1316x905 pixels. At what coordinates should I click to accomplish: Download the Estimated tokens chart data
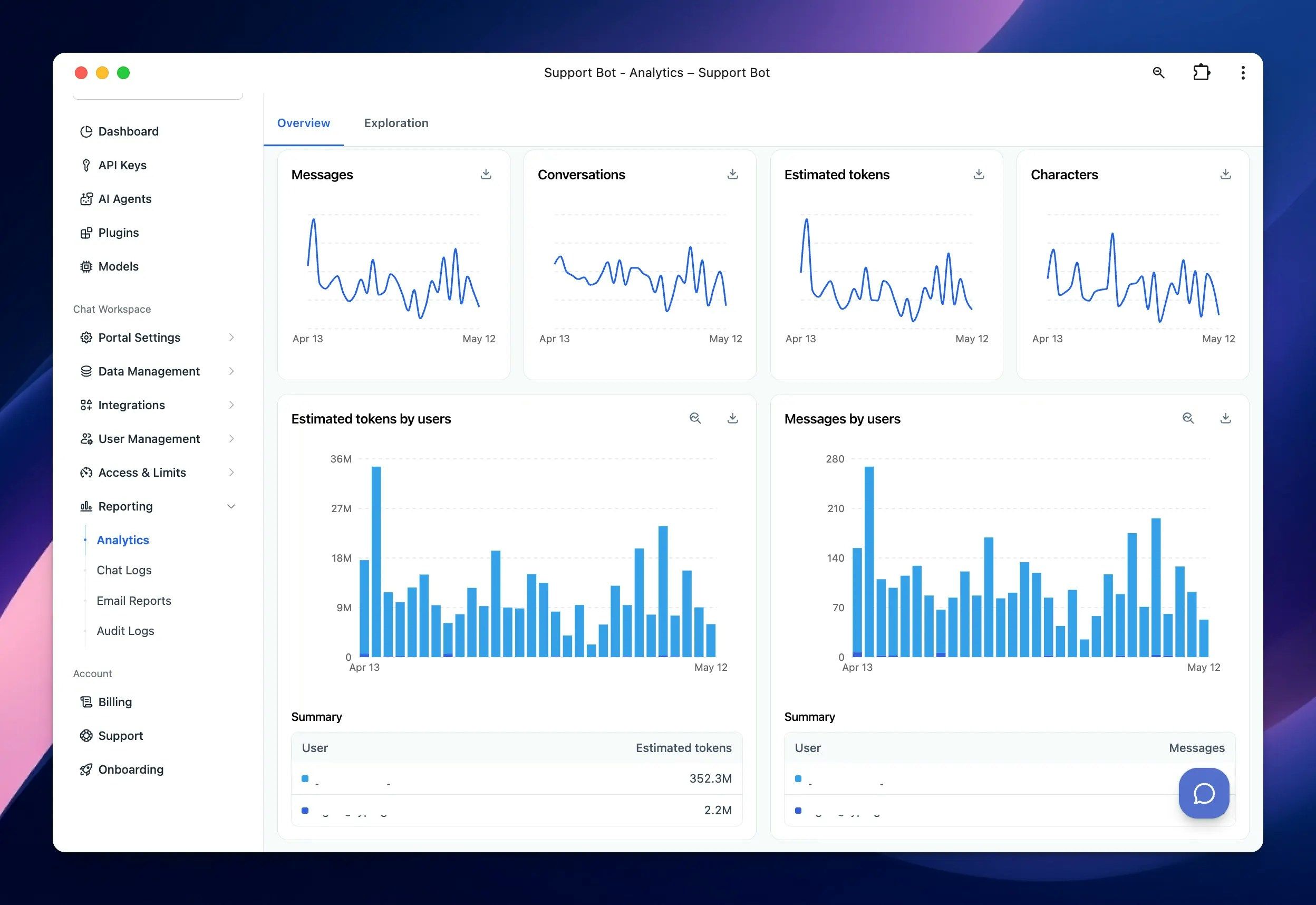point(979,174)
